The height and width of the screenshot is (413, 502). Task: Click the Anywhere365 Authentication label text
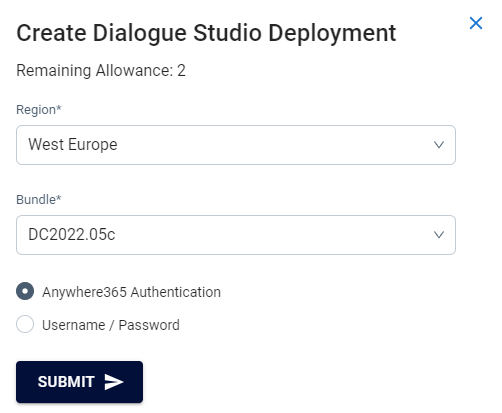point(131,292)
